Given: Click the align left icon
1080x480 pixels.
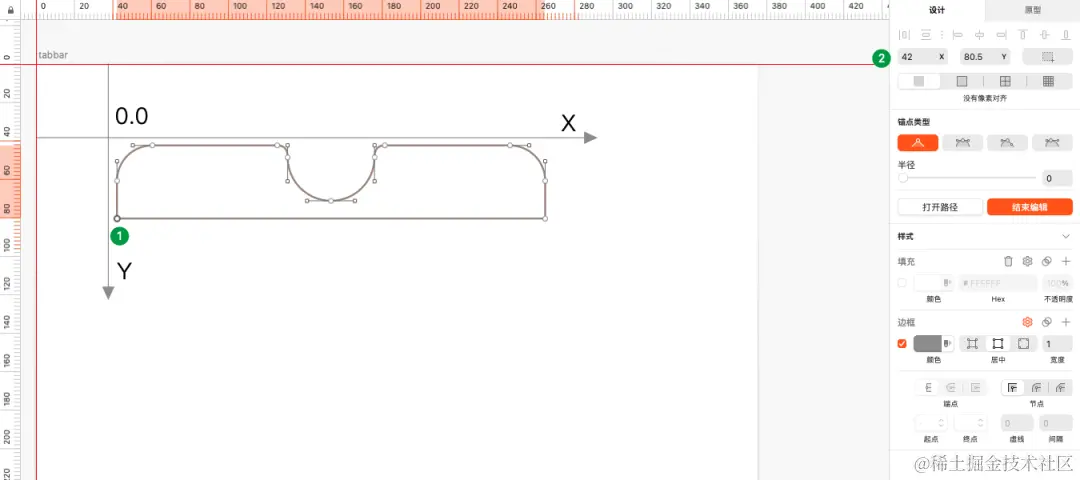Looking at the screenshot, I should pos(957,34).
